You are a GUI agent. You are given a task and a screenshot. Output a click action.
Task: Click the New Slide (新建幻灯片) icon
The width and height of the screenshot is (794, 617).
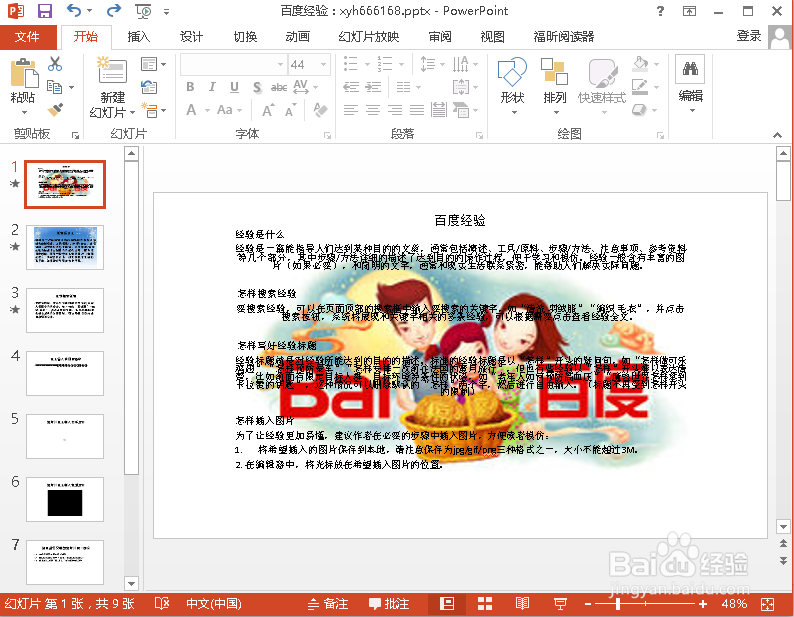pyautogui.click(x=112, y=69)
